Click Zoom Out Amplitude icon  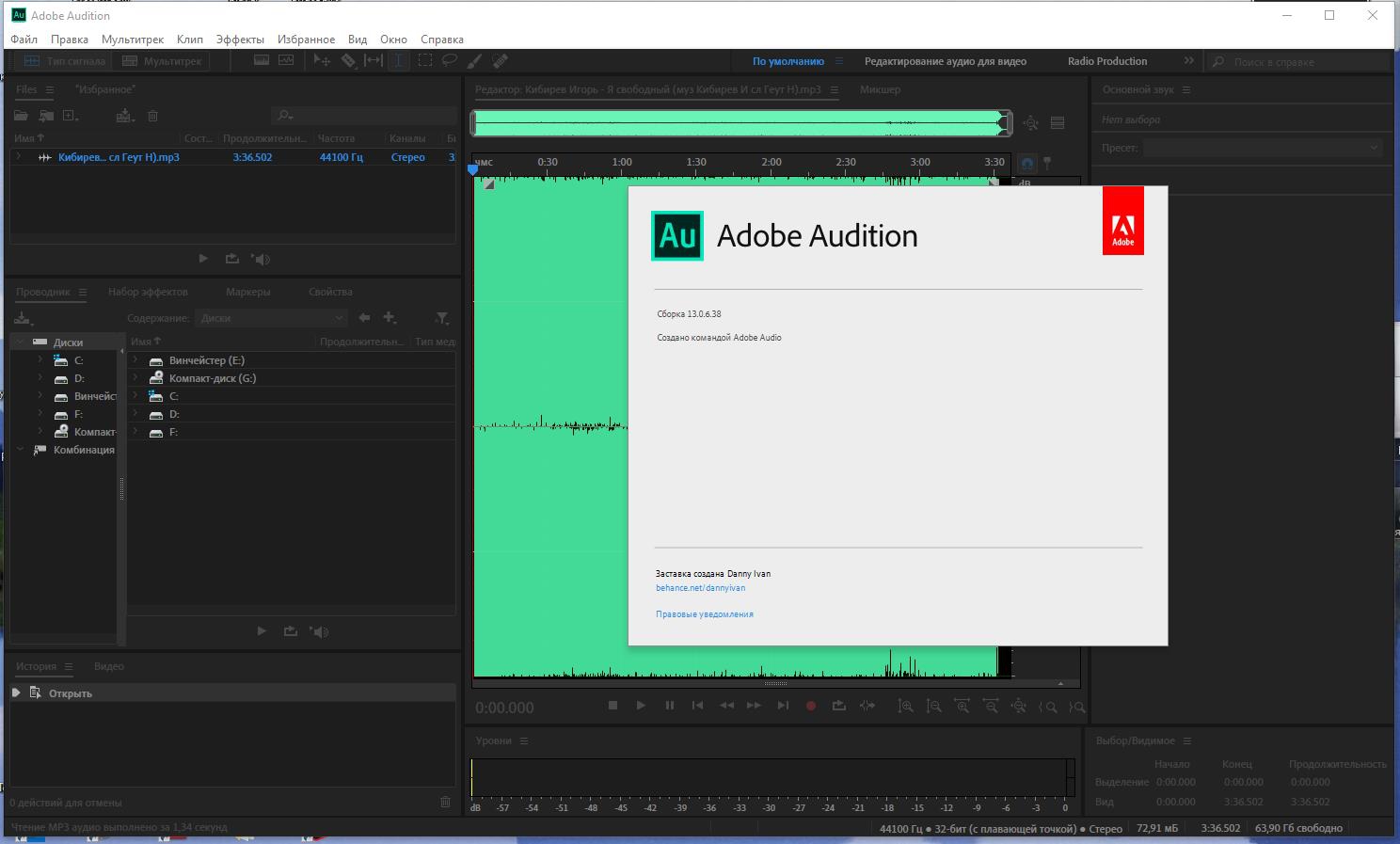(933, 706)
